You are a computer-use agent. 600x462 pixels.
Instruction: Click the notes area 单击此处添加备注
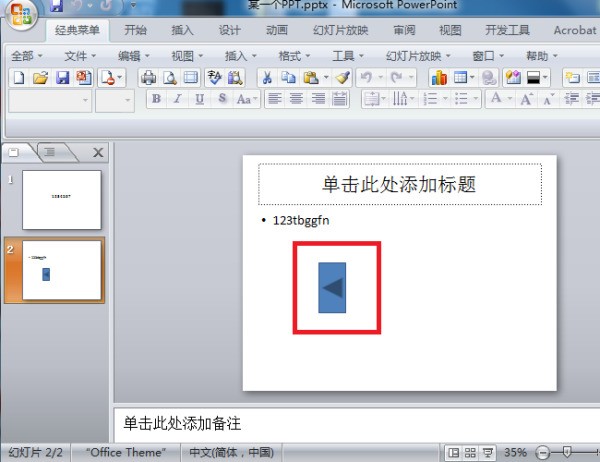click(357, 424)
